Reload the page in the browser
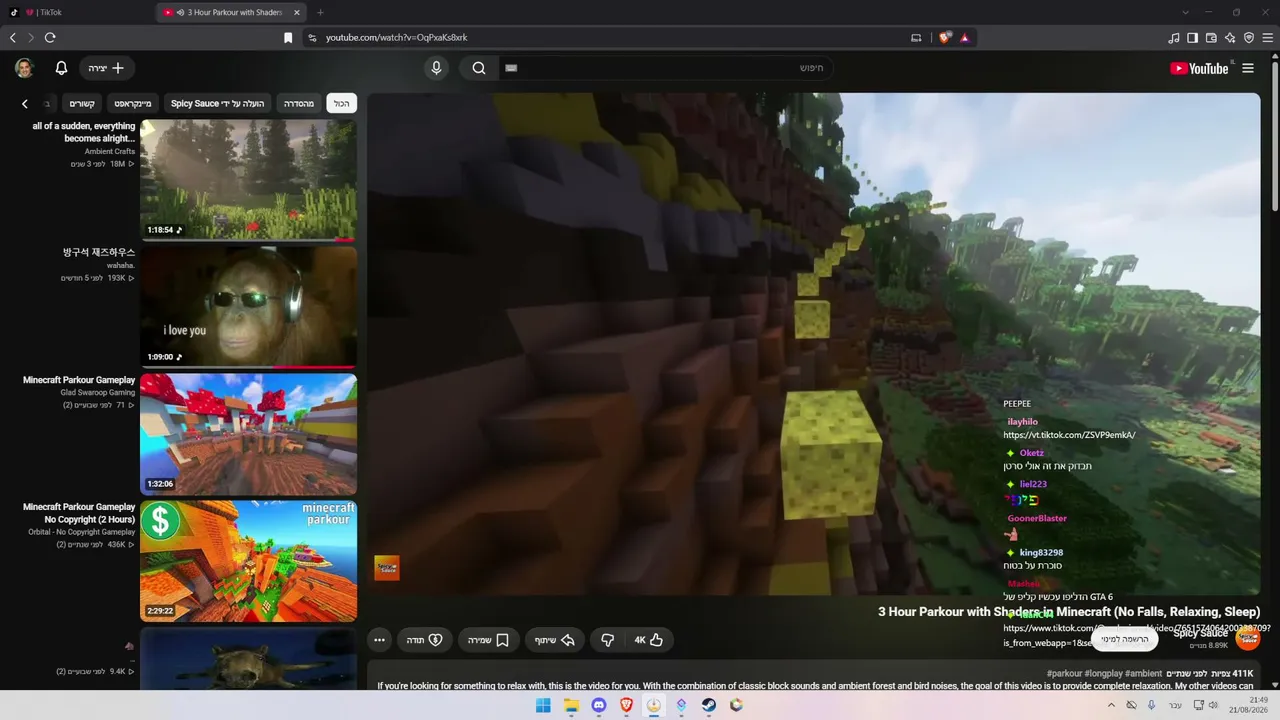Image resolution: width=1280 pixels, height=720 pixels. pyautogui.click(x=50, y=37)
